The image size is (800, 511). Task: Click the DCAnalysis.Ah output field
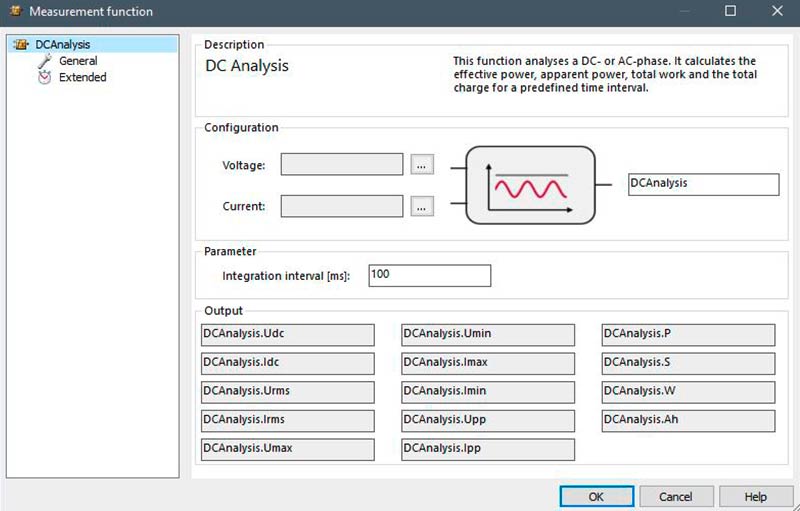click(688, 421)
